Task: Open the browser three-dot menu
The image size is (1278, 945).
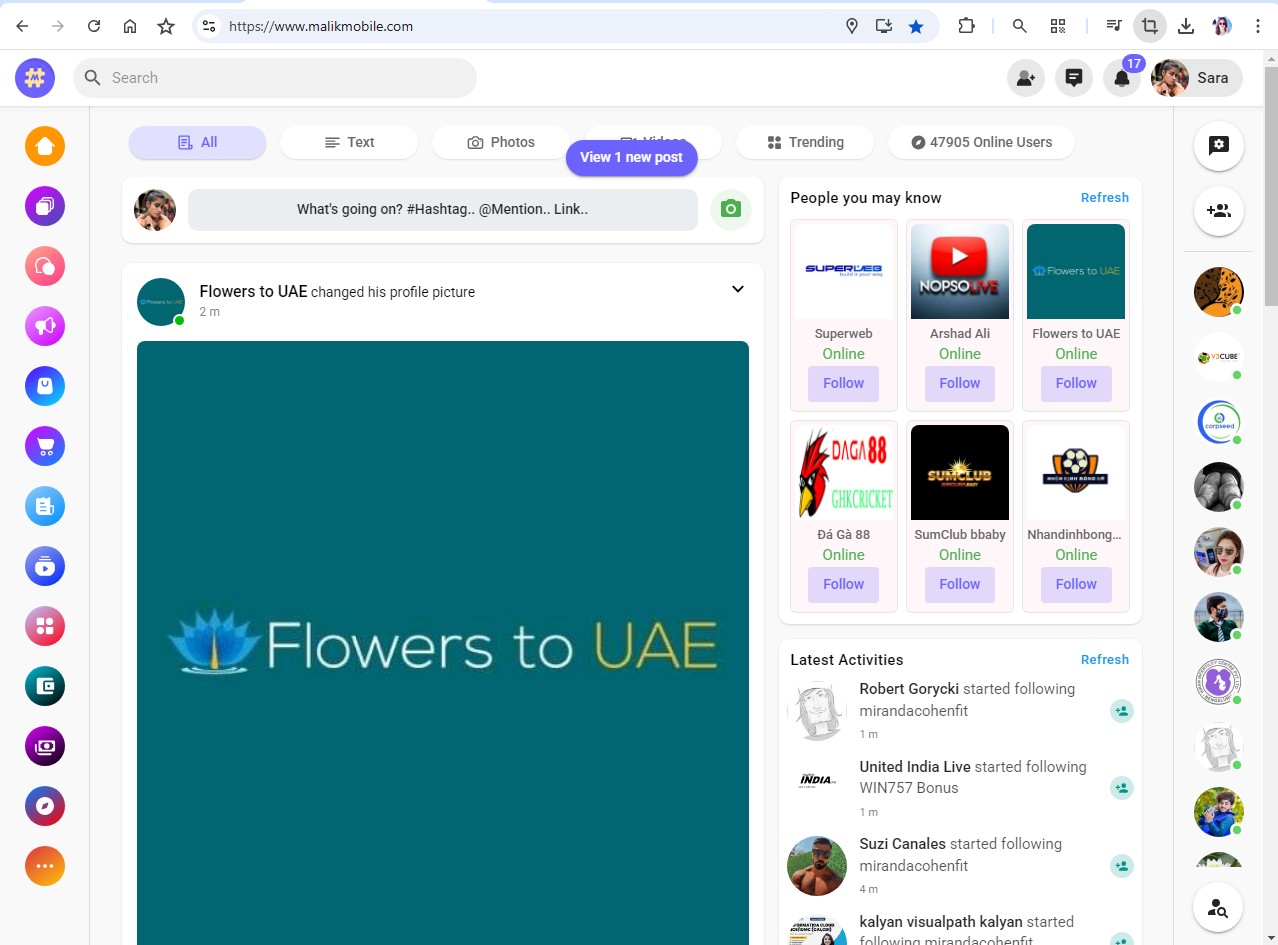Action: 1258,26
